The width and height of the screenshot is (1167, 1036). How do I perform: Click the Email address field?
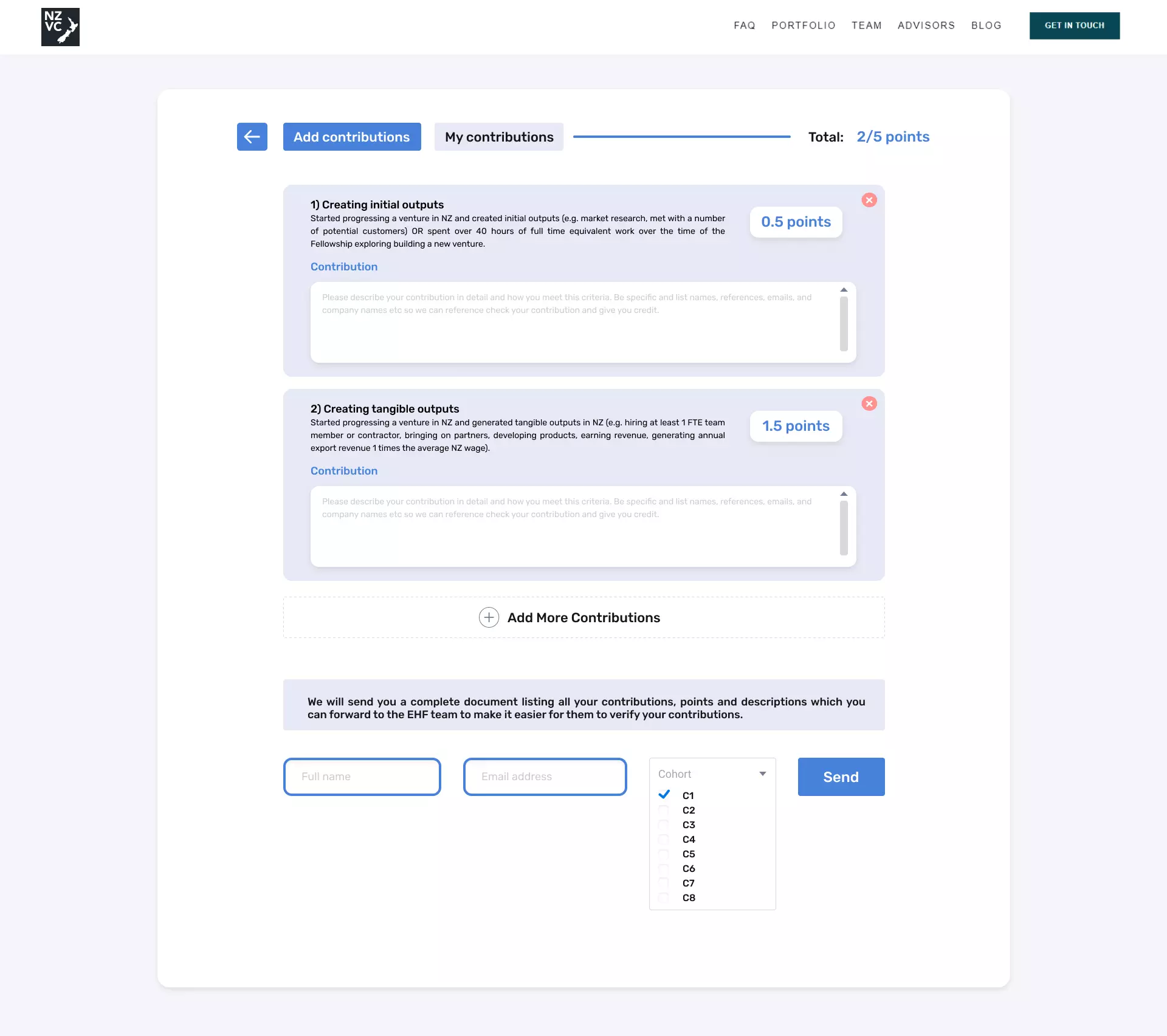pos(545,777)
